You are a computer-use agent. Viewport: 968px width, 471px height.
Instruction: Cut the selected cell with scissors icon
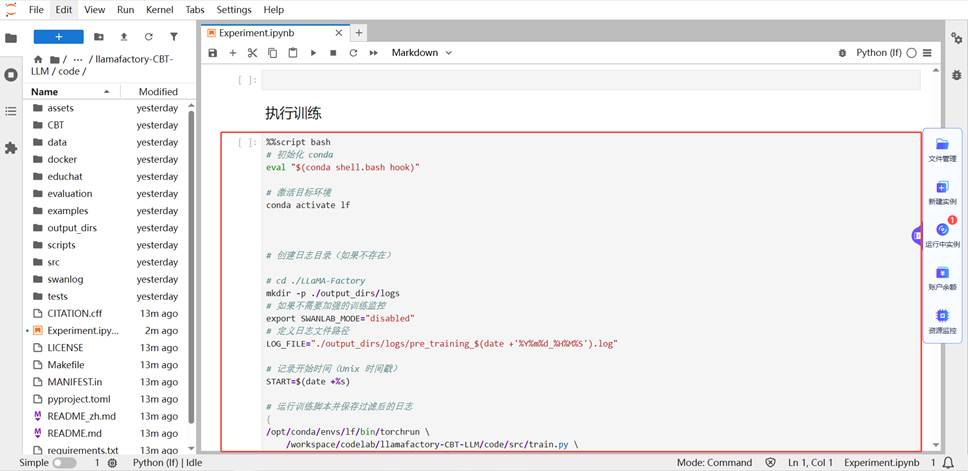pyautogui.click(x=252, y=53)
